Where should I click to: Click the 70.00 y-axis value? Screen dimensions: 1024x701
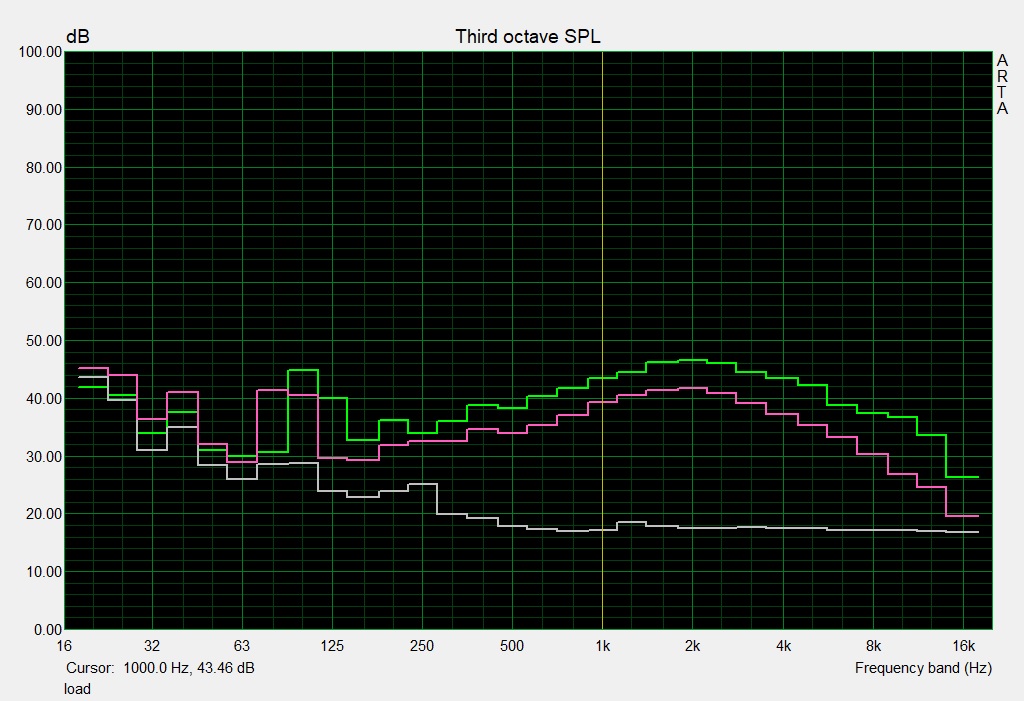44,225
